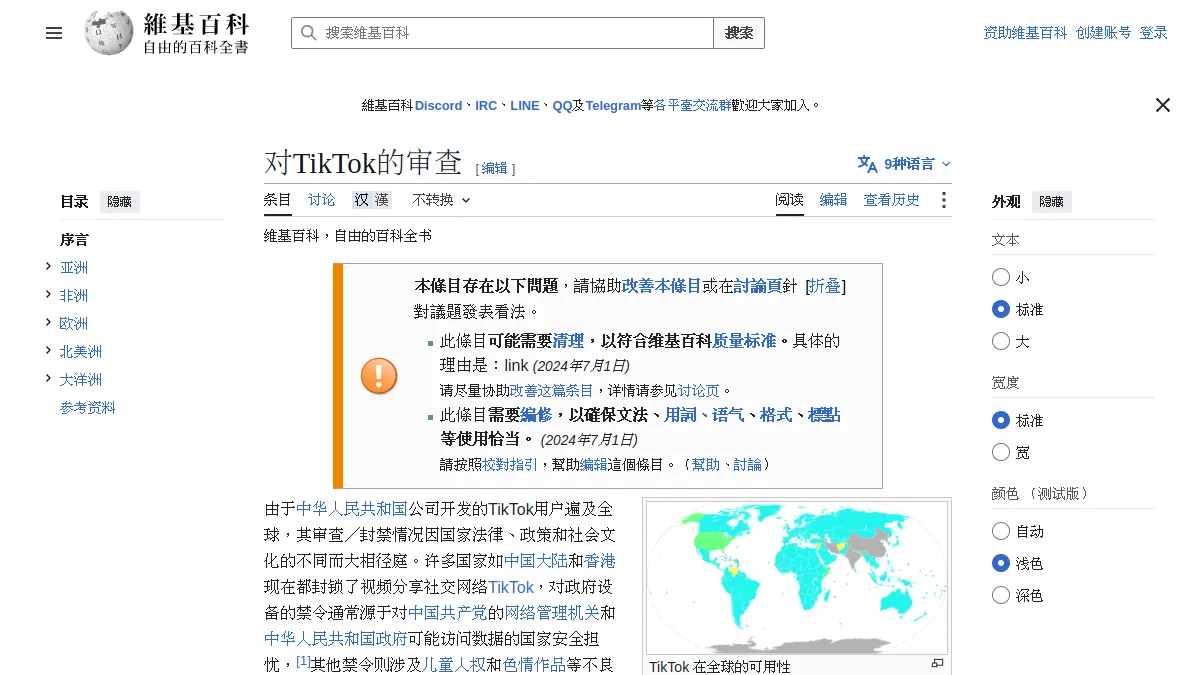Expand the 欧洲 section in contents
The image size is (1200, 675).
[x=48, y=322]
